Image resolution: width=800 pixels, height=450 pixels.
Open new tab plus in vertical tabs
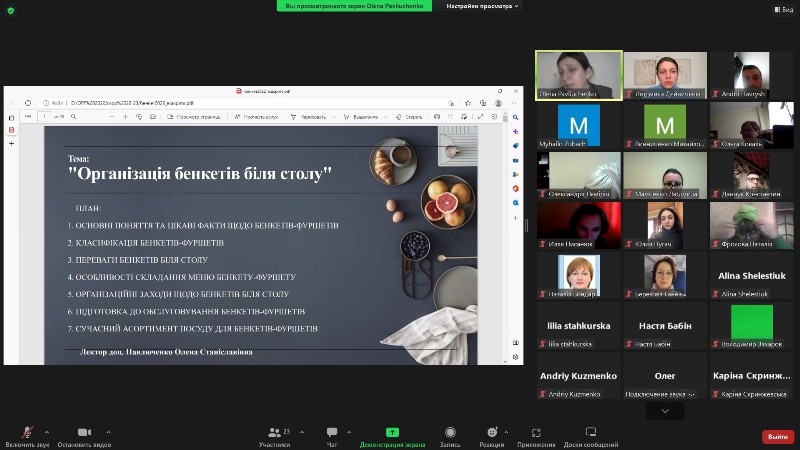tap(11, 143)
